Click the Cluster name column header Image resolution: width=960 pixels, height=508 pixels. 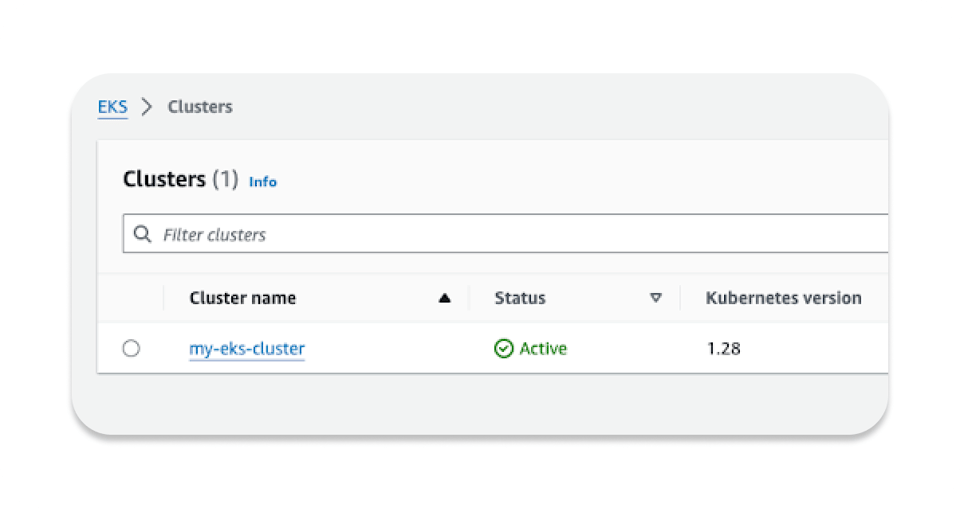243,298
